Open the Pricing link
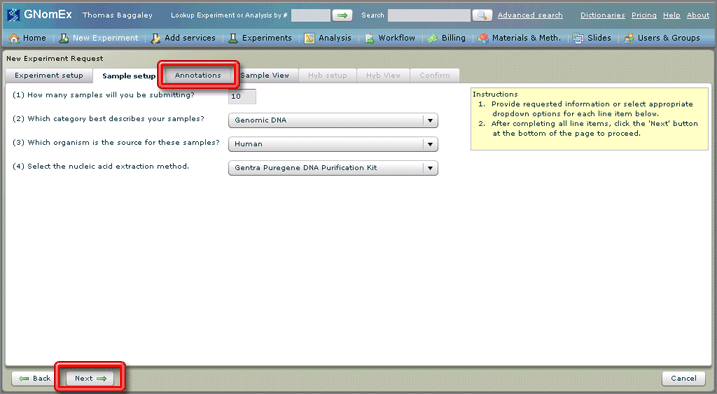717x394 pixels. [x=644, y=15]
